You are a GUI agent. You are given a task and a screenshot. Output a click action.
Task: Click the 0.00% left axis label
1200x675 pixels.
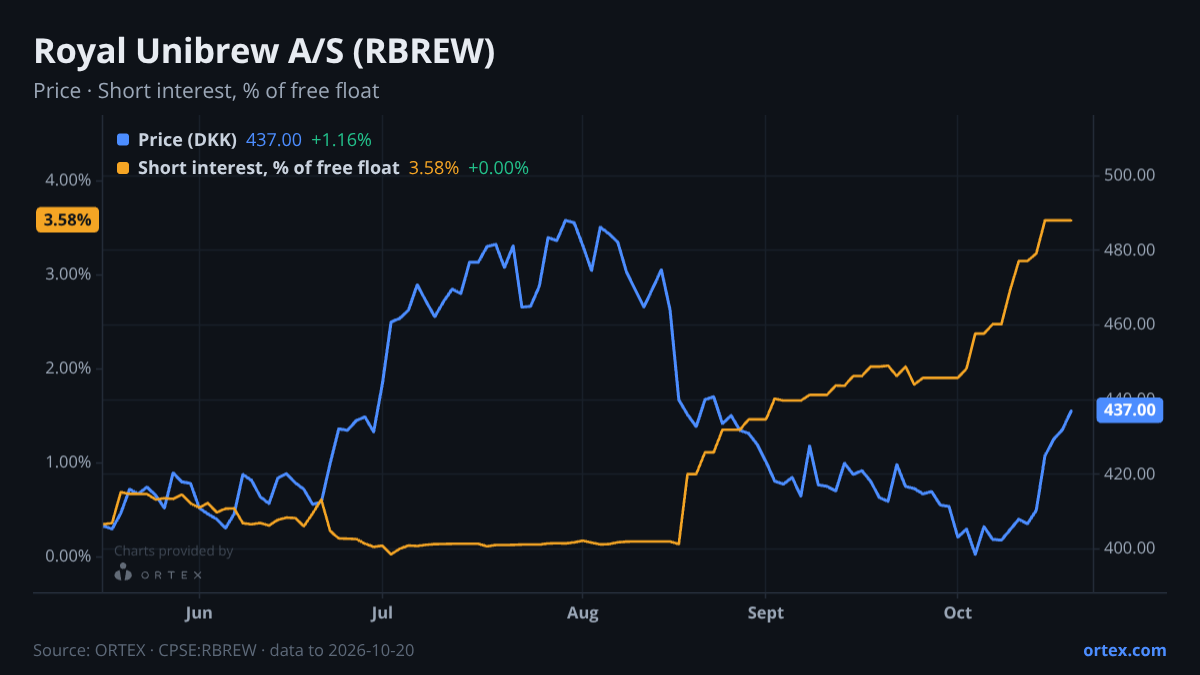click(x=68, y=556)
